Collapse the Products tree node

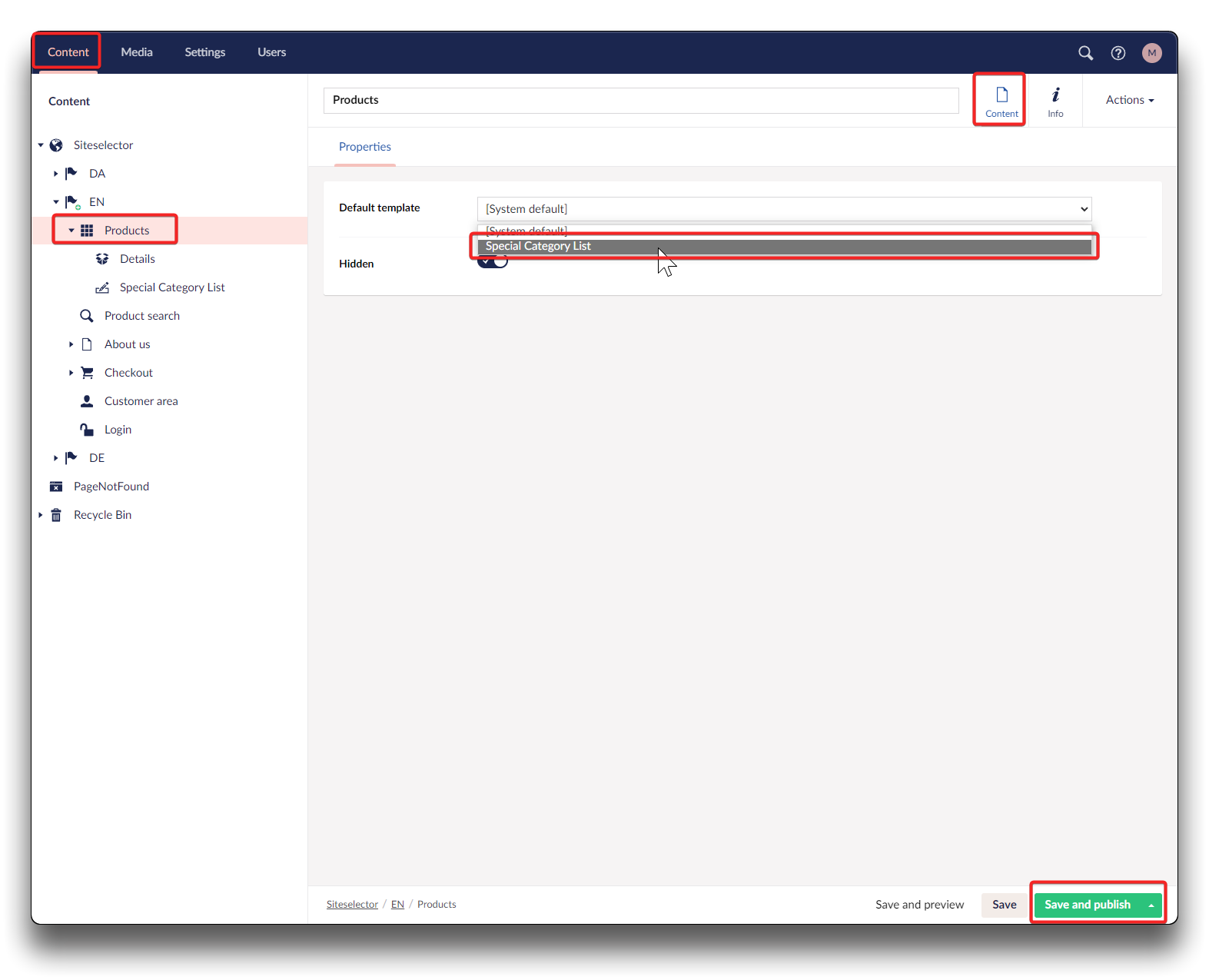(71, 231)
